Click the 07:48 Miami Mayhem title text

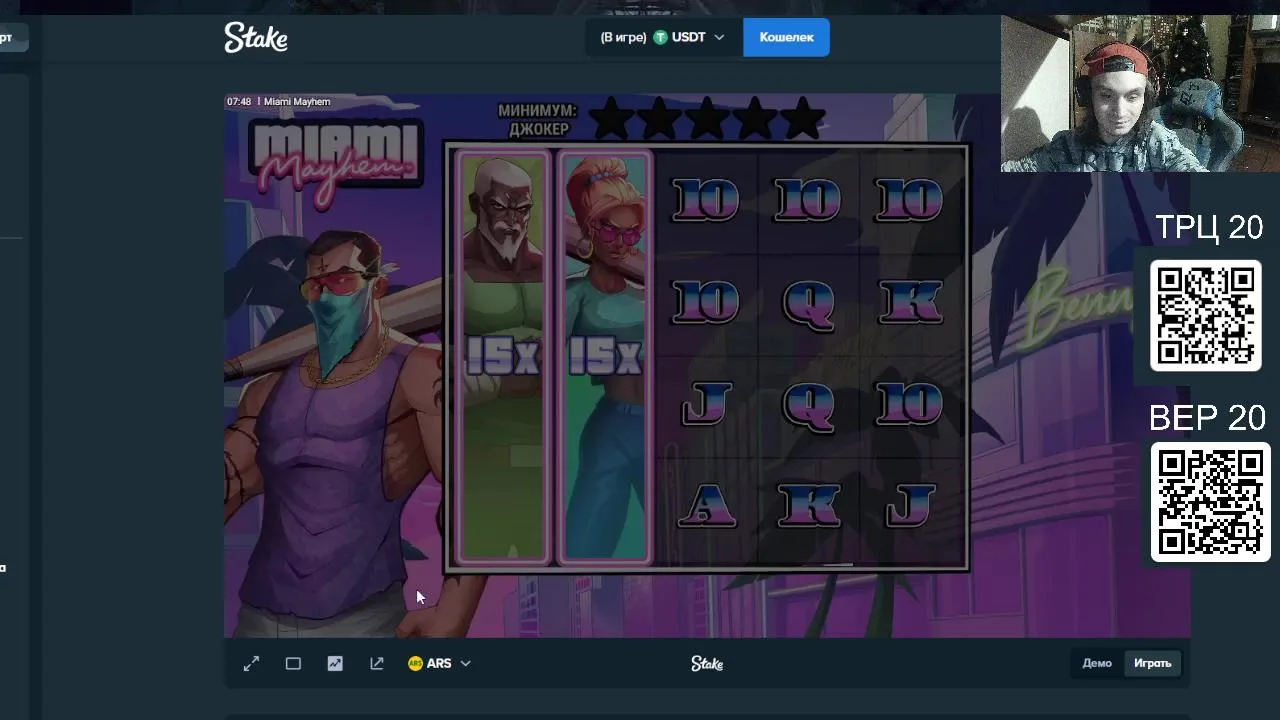(x=278, y=101)
